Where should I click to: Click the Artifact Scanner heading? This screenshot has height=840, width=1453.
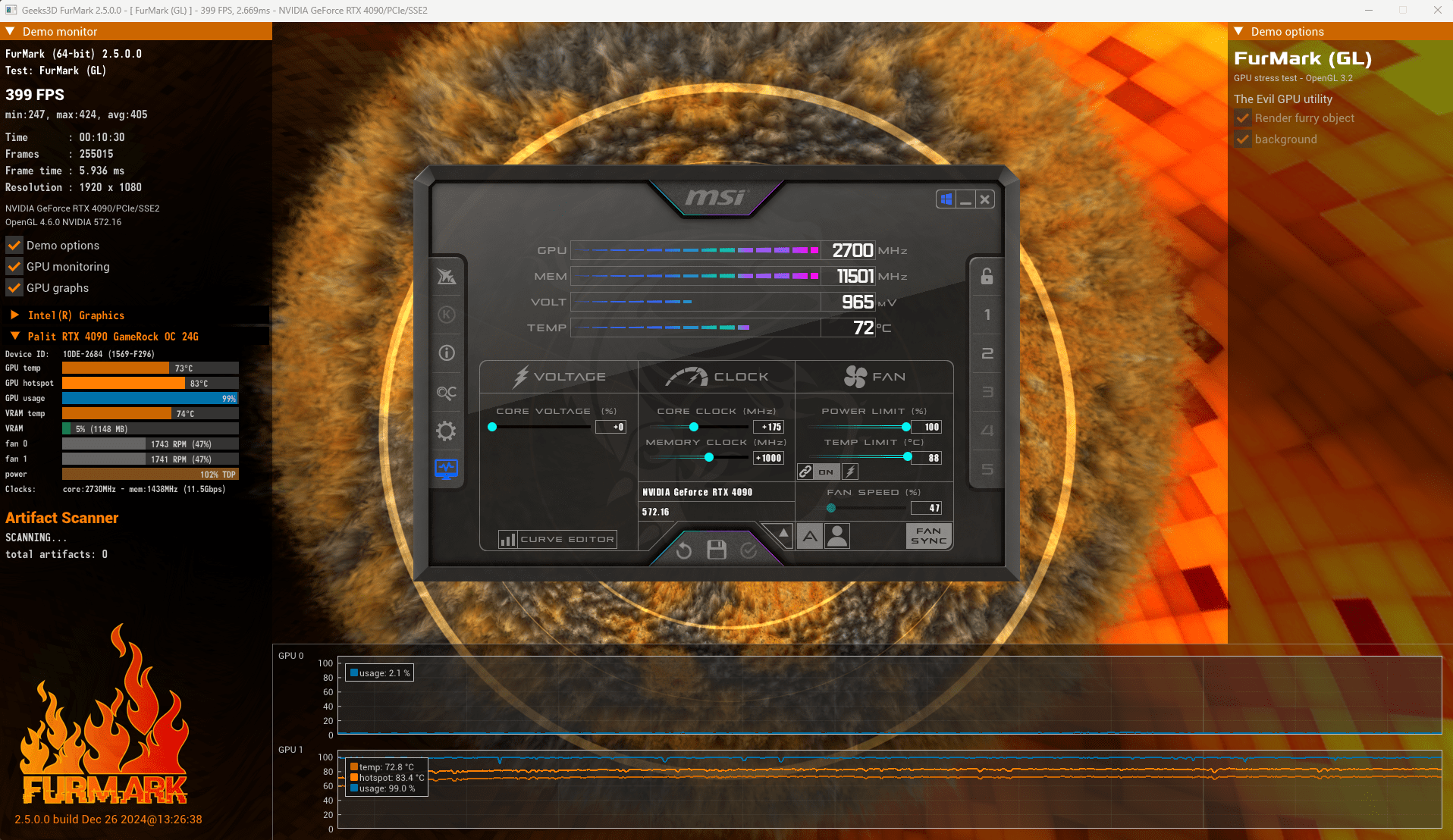tap(62, 518)
